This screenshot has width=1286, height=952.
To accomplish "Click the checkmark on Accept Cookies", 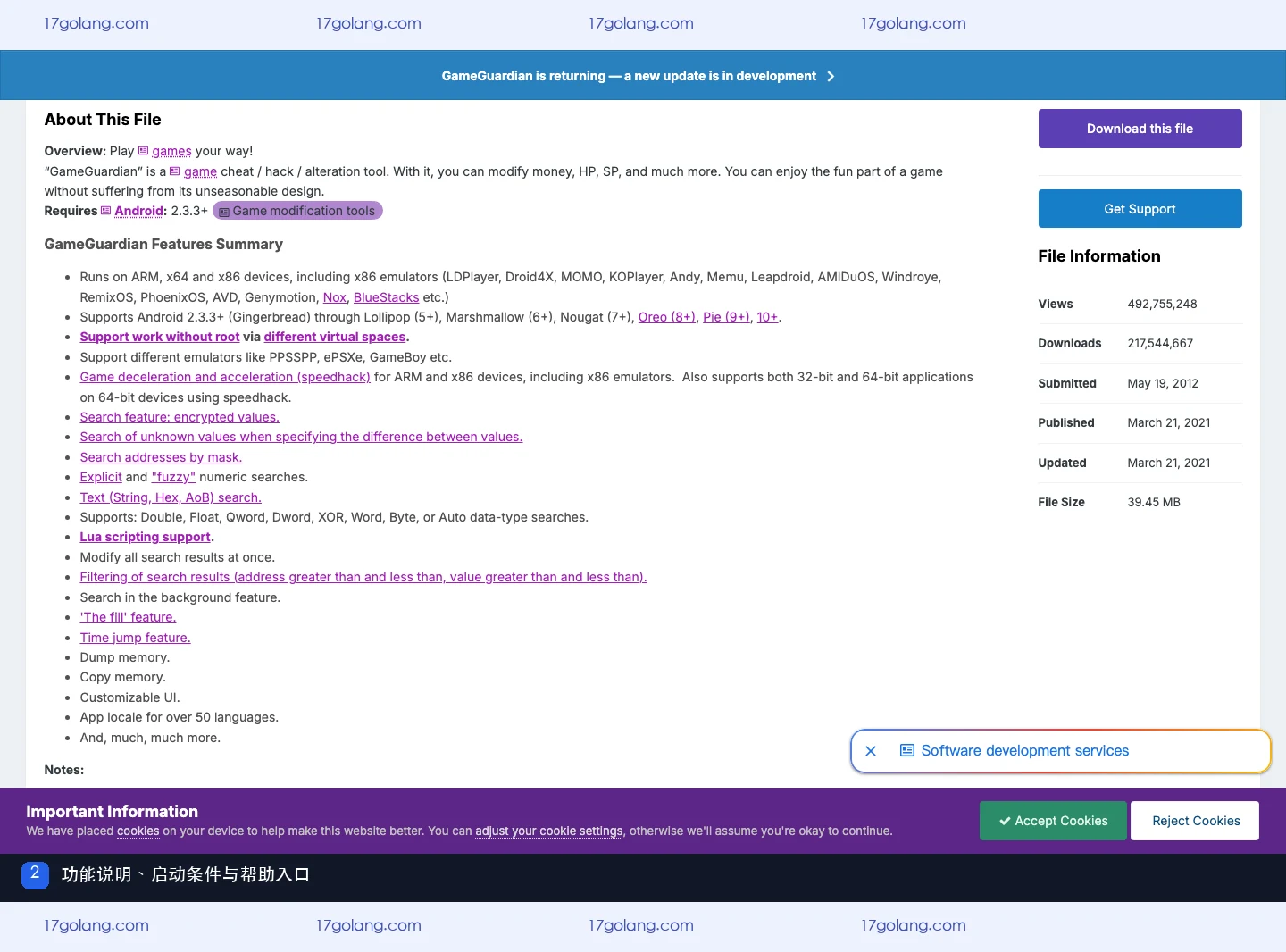I will [x=1005, y=821].
